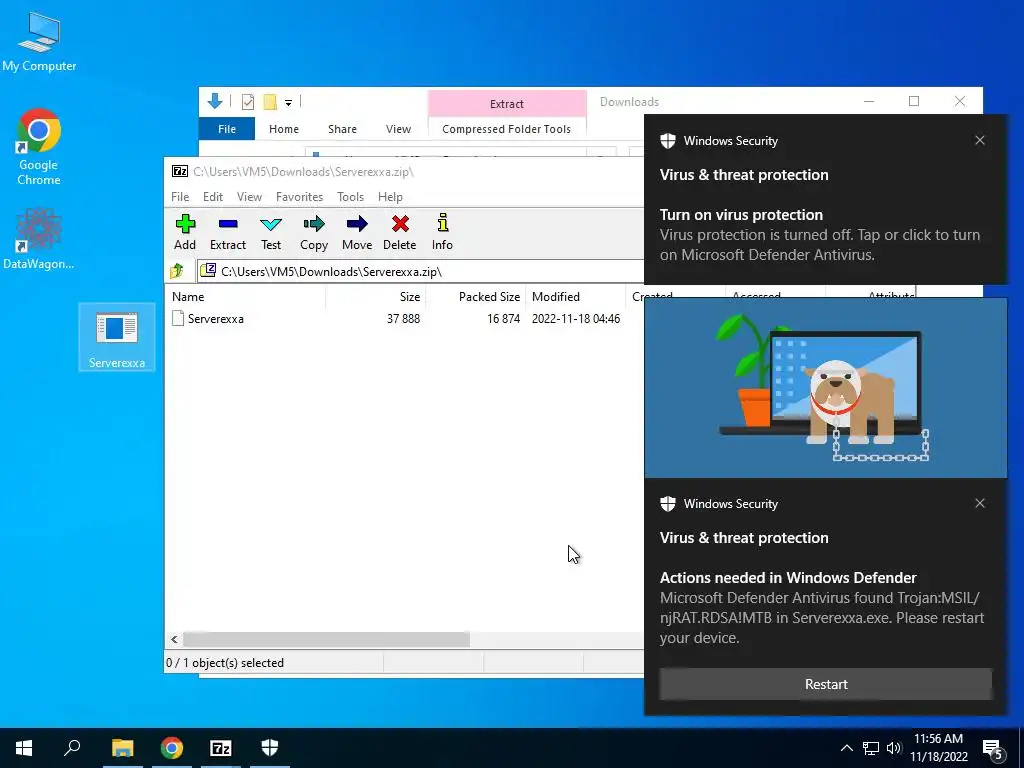Image resolution: width=1024 pixels, height=768 pixels.
Task: Sort by Size column header
Action: point(376,296)
